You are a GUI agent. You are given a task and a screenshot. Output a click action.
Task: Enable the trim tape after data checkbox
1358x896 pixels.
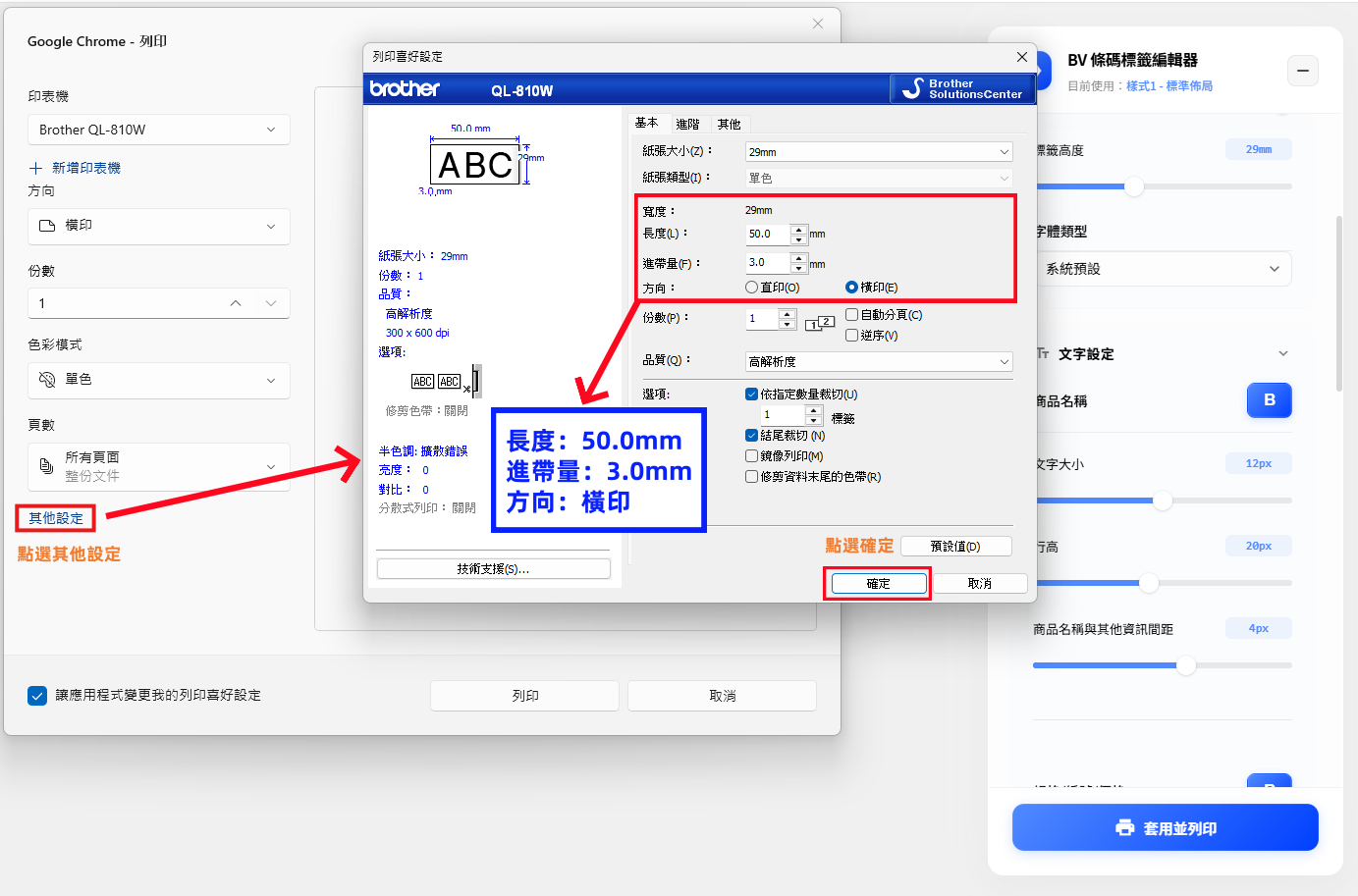pyautogui.click(x=751, y=476)
